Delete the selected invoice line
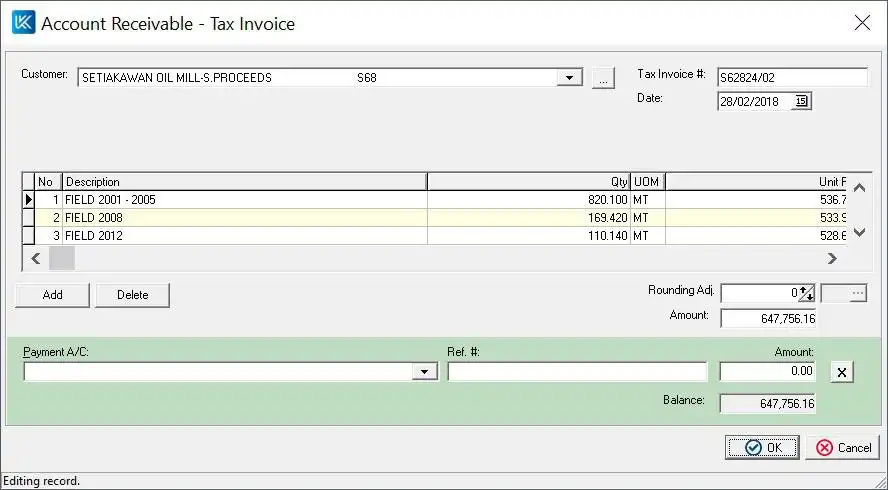 [133, 295]
